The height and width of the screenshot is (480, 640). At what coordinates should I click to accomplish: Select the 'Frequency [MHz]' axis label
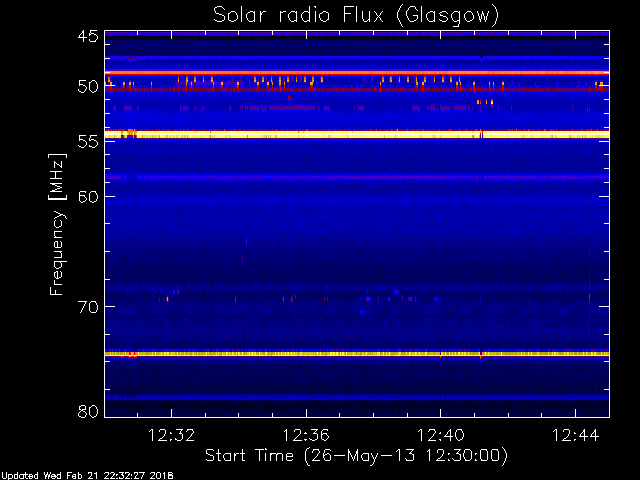(57, 224)
